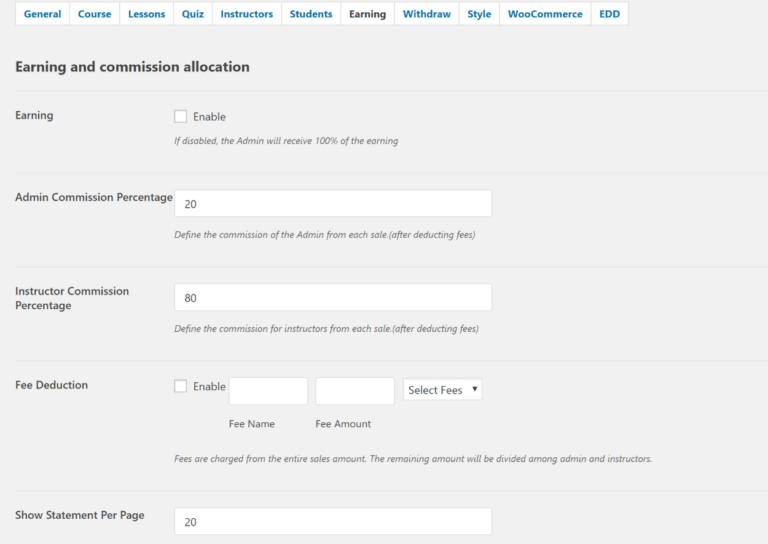
Task: Focus the Instructor Commission Percentage field
Action: pos(333,297)
